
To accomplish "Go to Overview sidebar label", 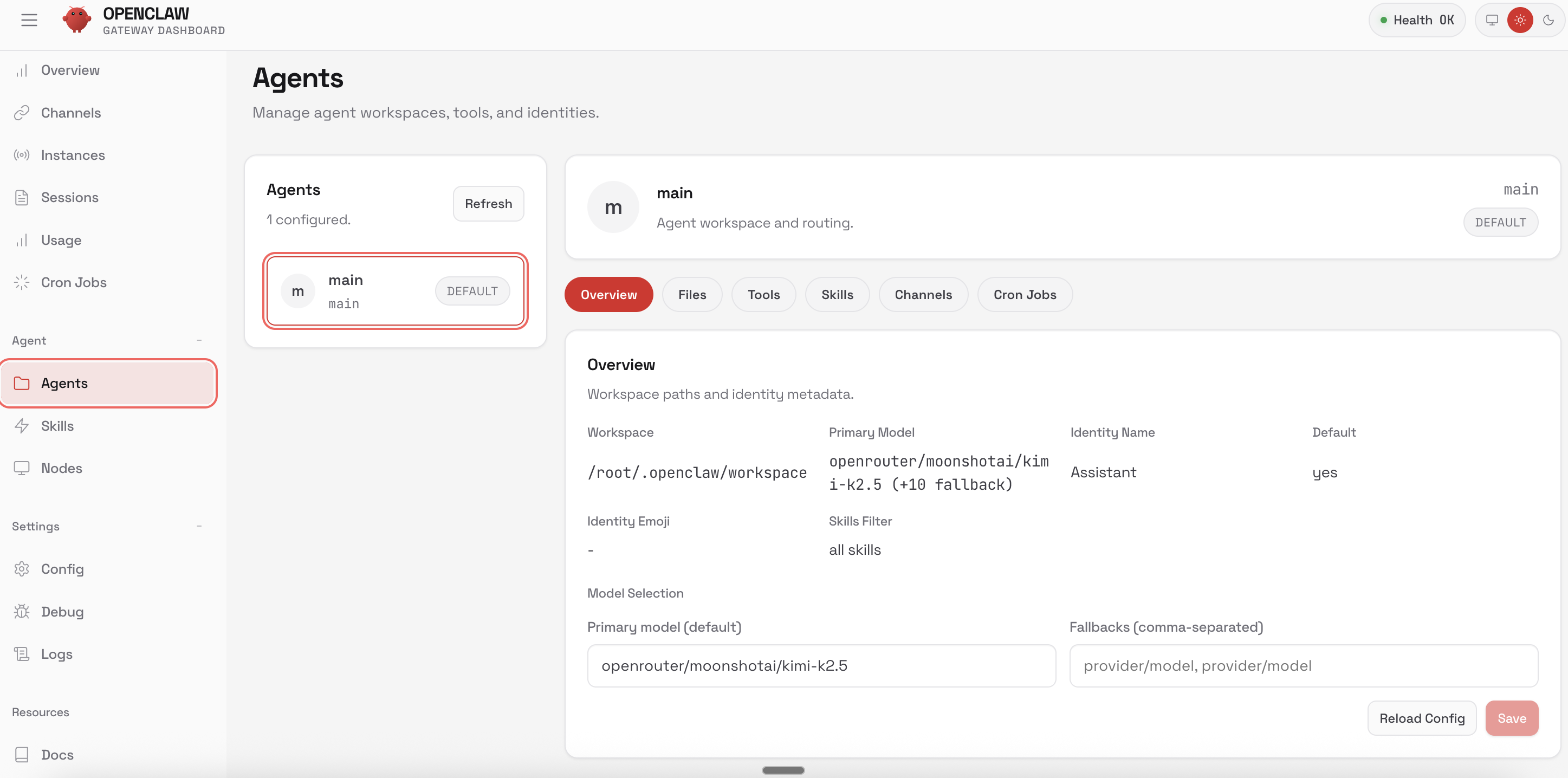I will tap(70, 70).
